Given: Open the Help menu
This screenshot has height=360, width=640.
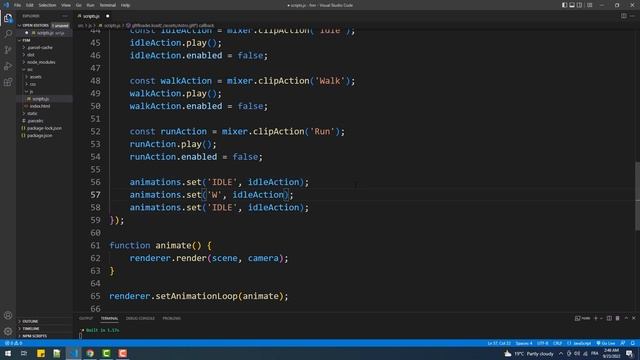Looking at the screenshot, I should click(x=125, y=5).
